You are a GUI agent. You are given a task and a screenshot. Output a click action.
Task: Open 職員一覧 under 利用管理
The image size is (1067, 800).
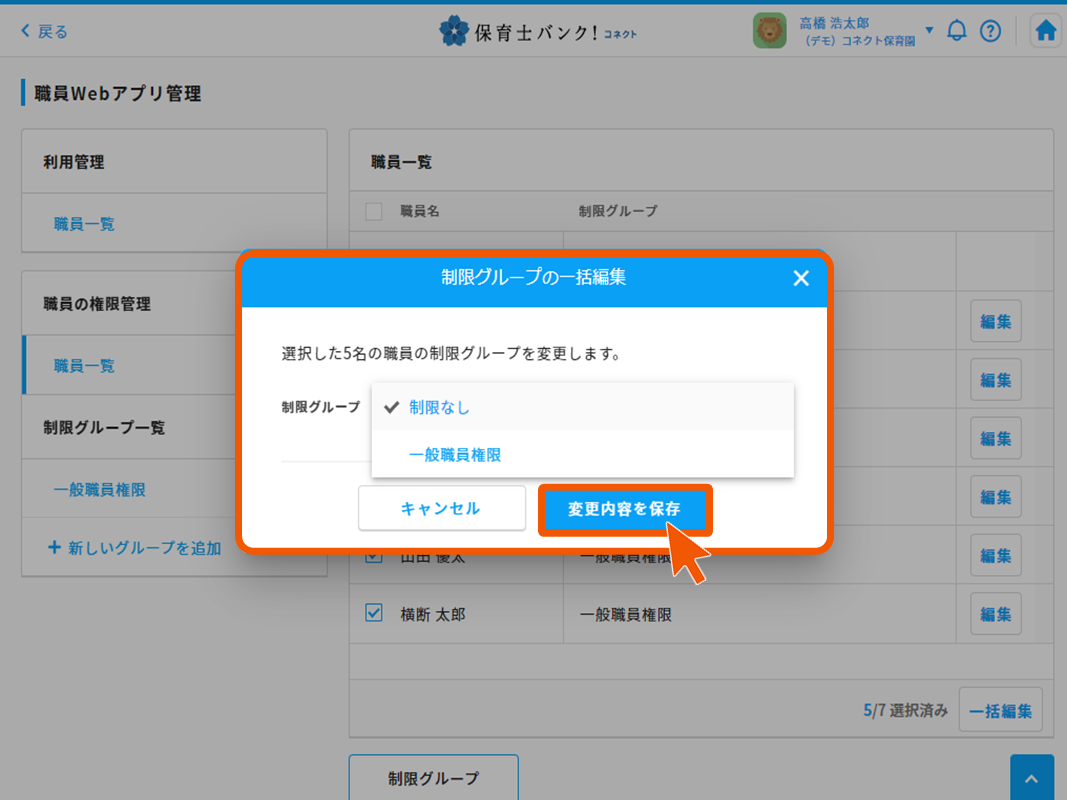(84, 224)
